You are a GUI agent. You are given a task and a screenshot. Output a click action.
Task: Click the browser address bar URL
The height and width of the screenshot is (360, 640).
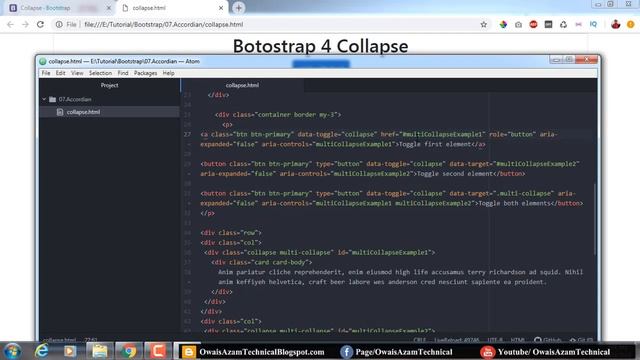click(164, 24)
